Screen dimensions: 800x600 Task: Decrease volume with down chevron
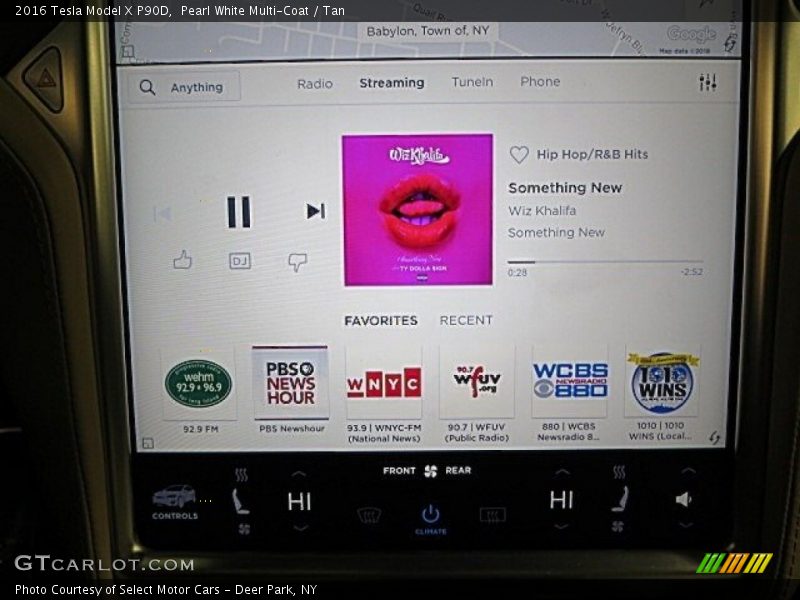(x=686, y=524)
